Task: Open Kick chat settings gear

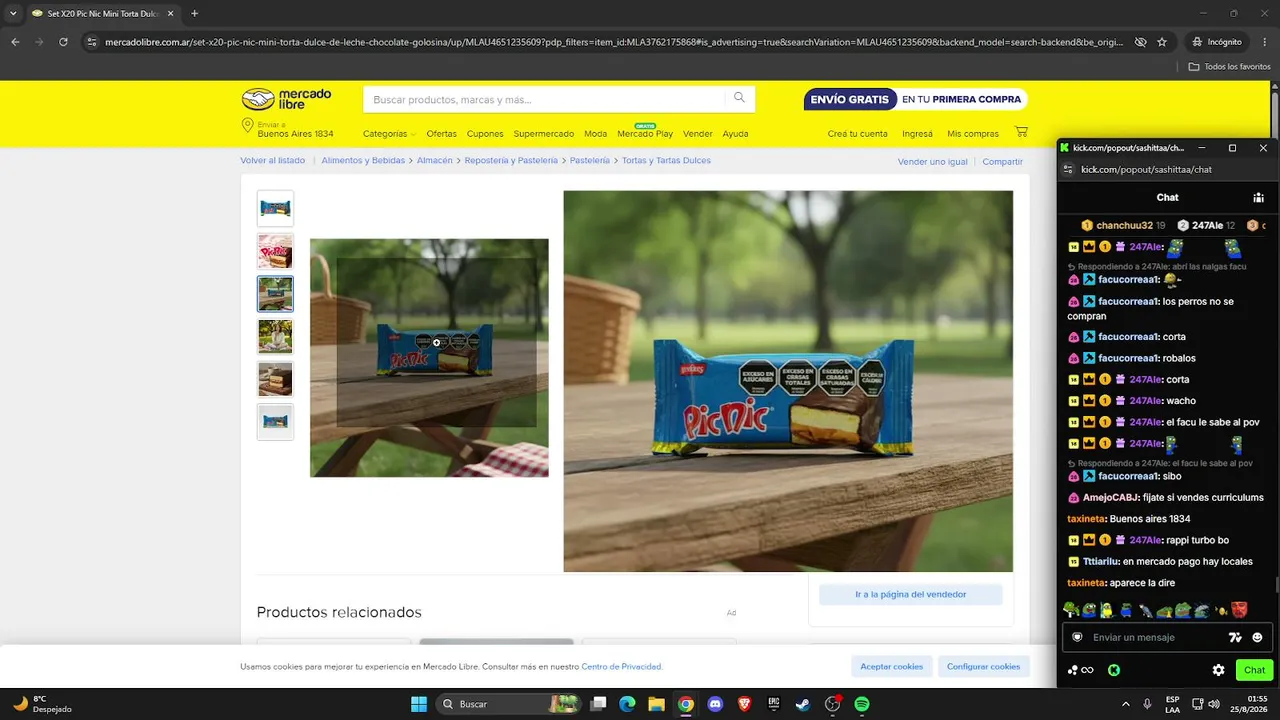Action: click(1218, 670)
